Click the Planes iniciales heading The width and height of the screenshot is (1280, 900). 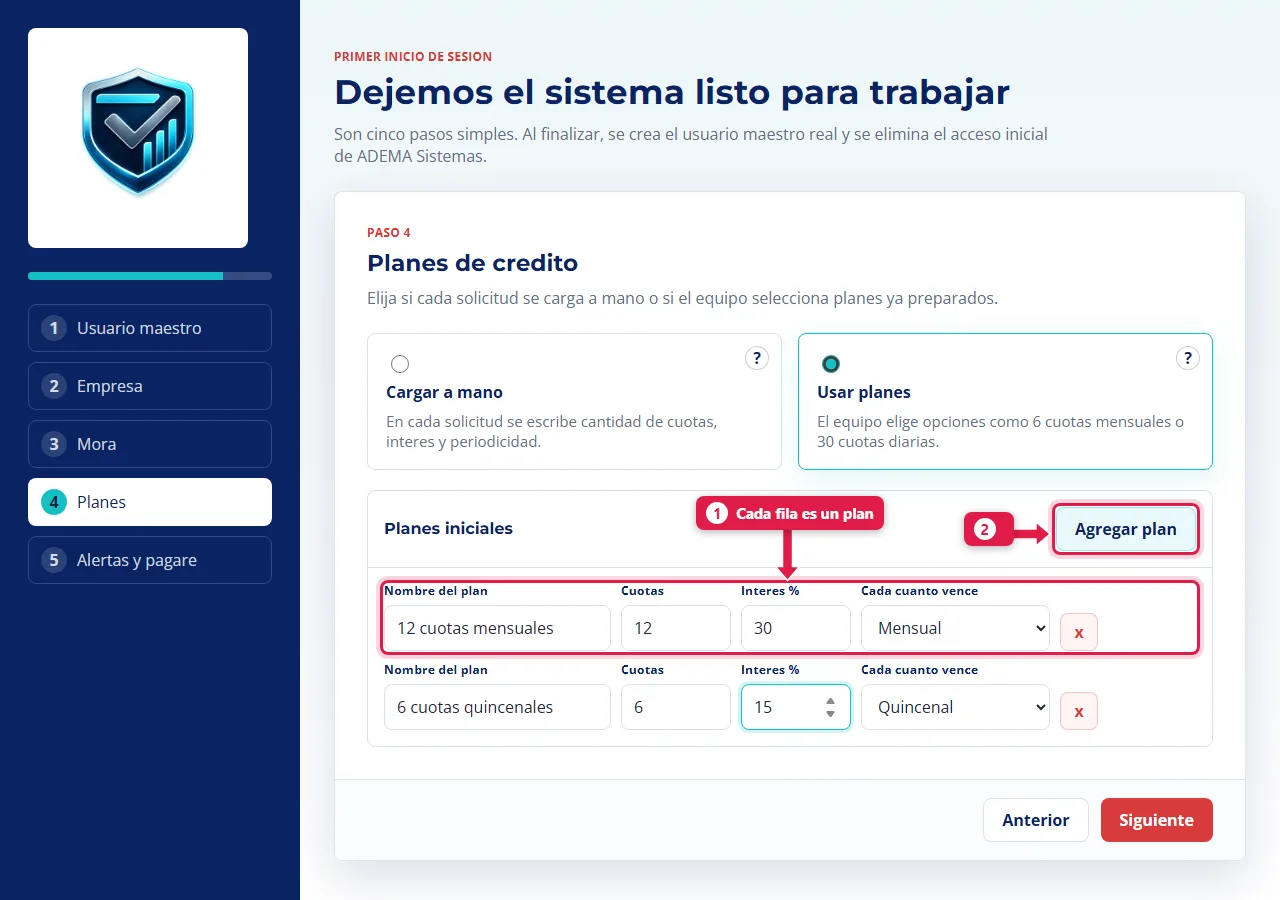tap(448, 528)
